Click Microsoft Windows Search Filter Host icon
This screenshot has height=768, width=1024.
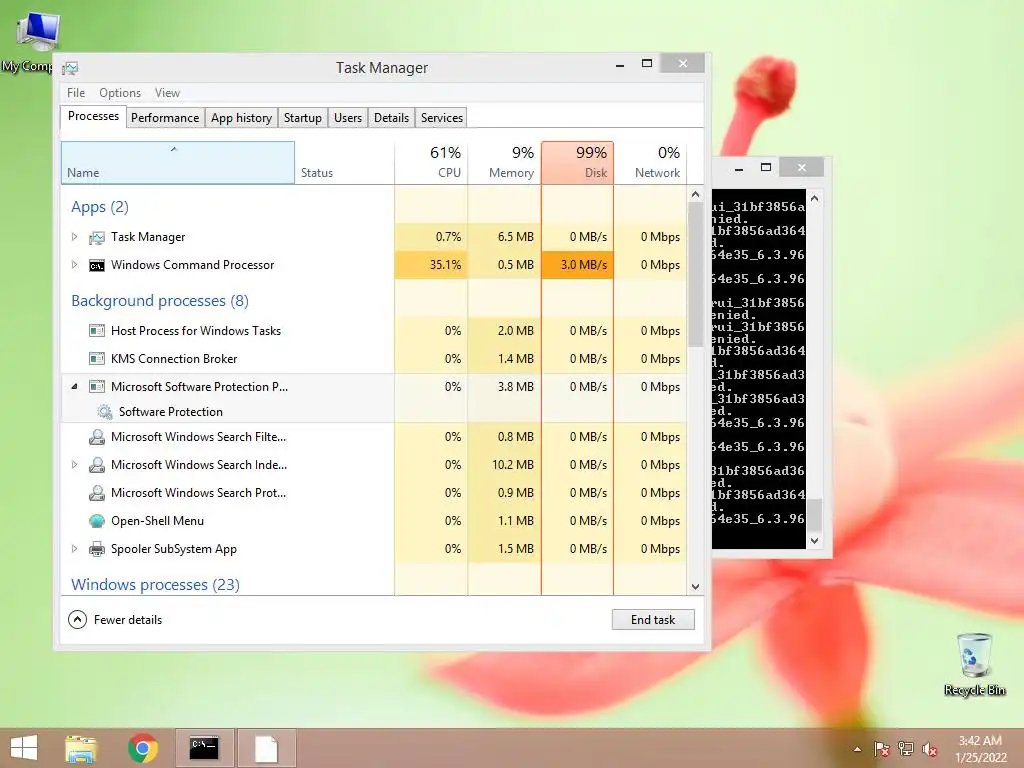[97, 437]
